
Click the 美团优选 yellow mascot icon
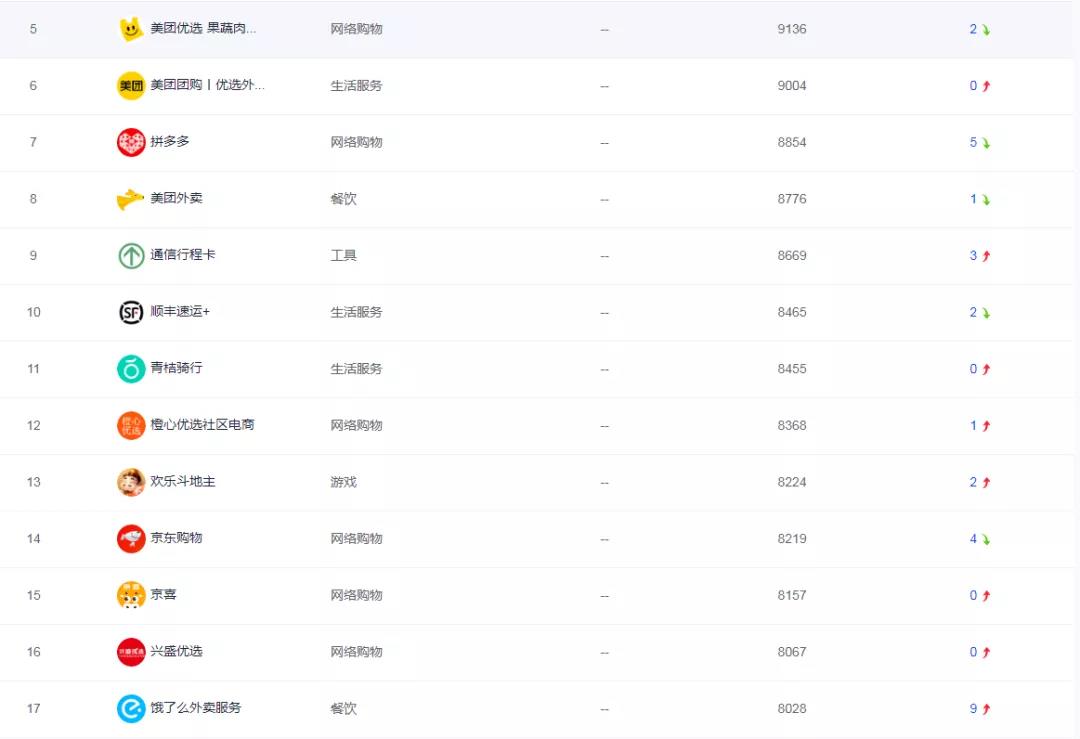[131, 29]
